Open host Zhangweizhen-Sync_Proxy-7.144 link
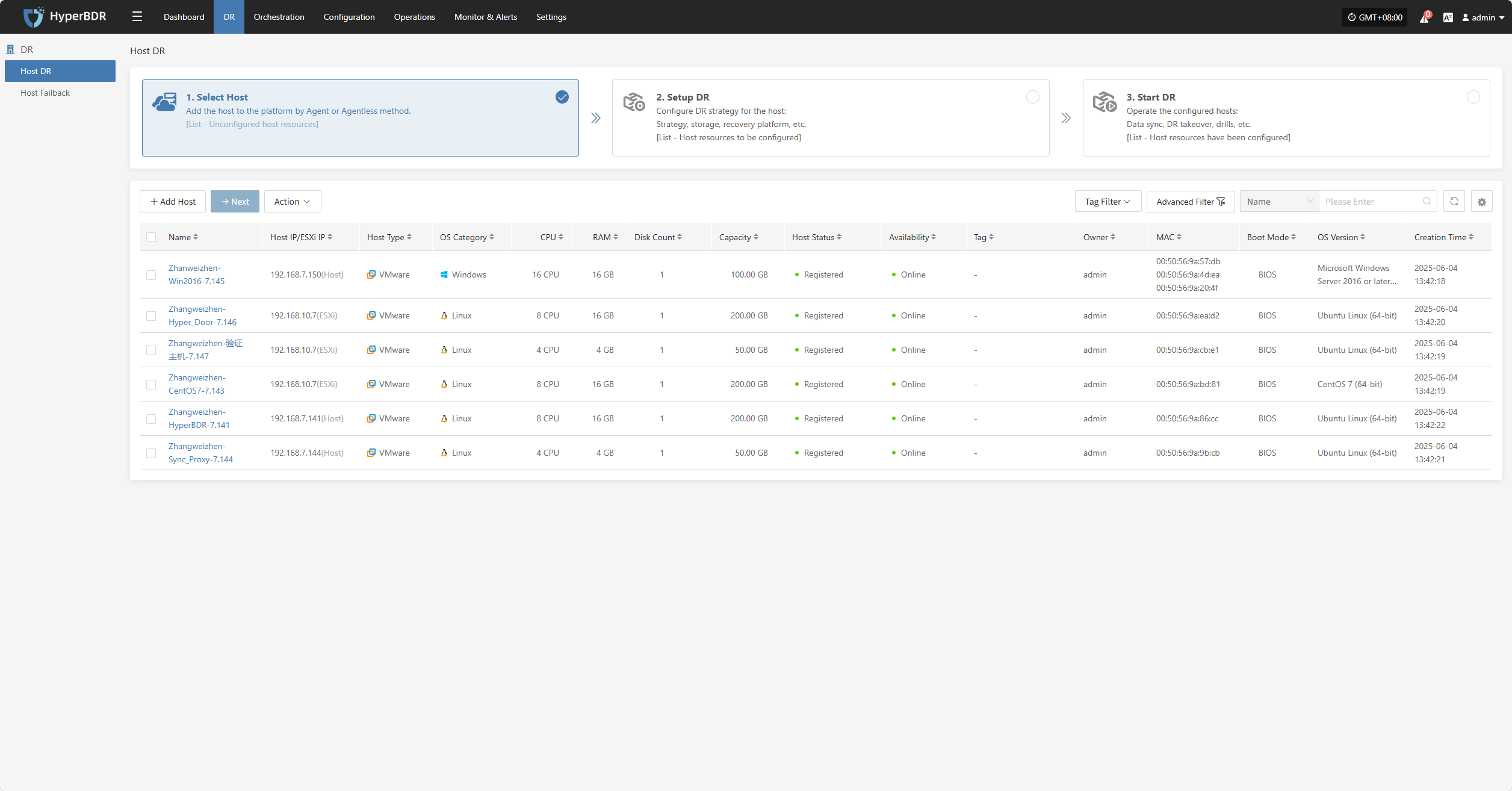Screen dimensions: 1512x791 coord(200,453)
